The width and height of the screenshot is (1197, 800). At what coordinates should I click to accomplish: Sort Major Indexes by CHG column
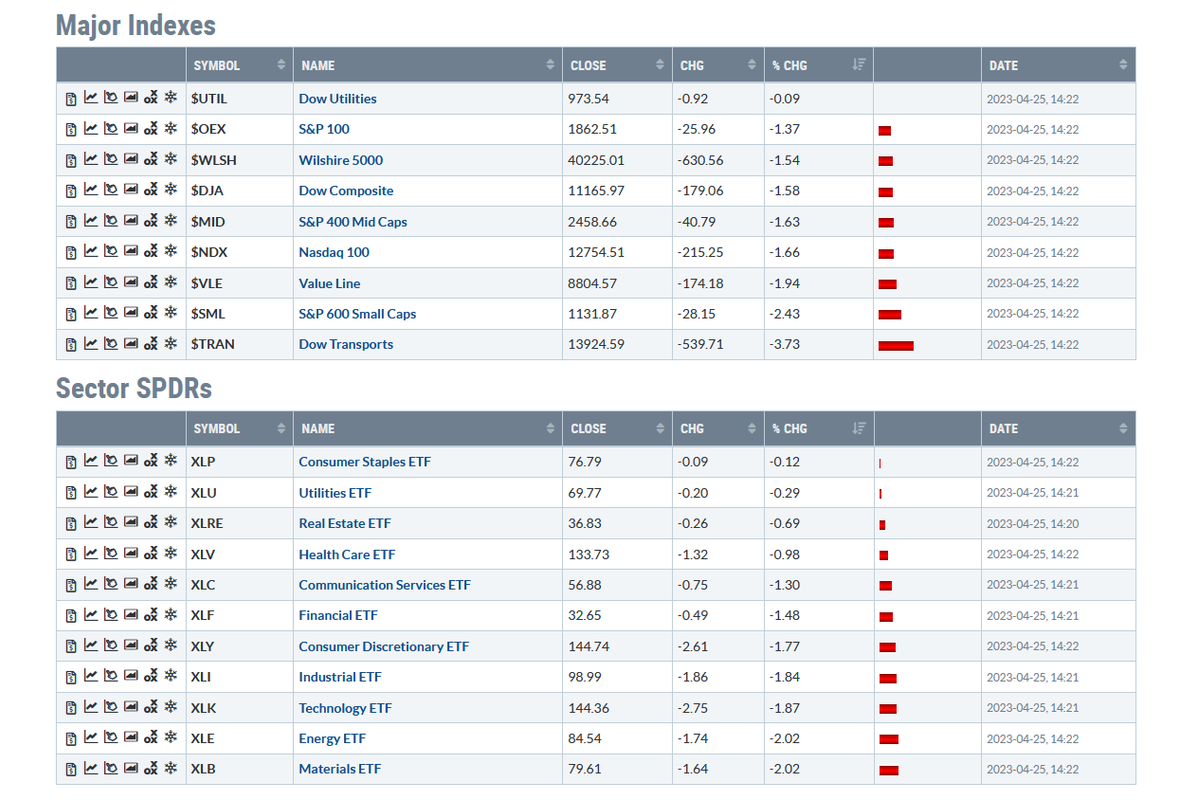[x=718, y=65]
